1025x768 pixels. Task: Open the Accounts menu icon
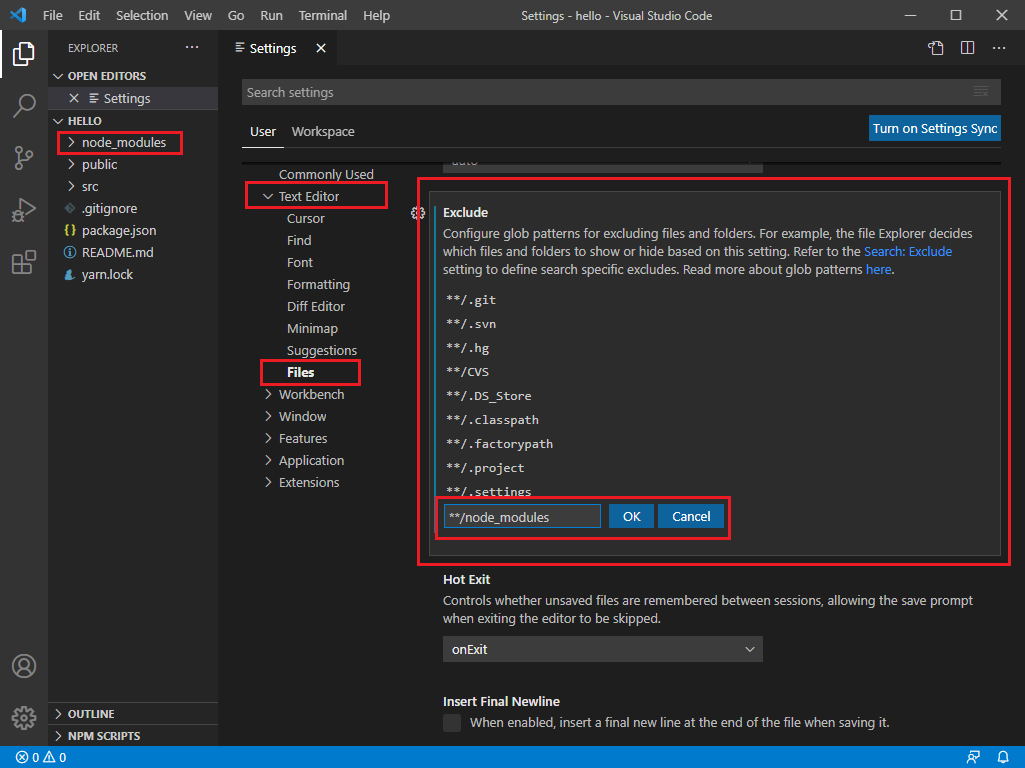click(x=24, y=666)
